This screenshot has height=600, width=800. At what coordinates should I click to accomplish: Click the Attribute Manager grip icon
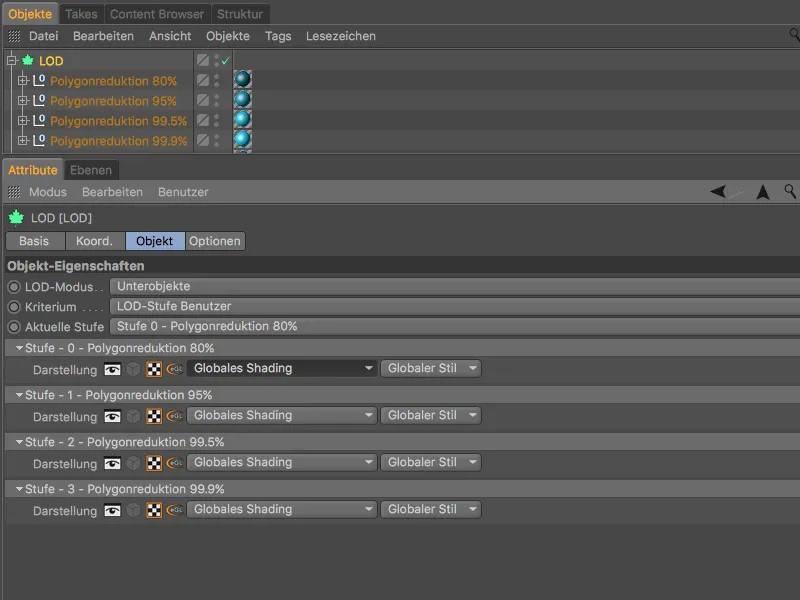pyautogui.click(x=14, y=192)
